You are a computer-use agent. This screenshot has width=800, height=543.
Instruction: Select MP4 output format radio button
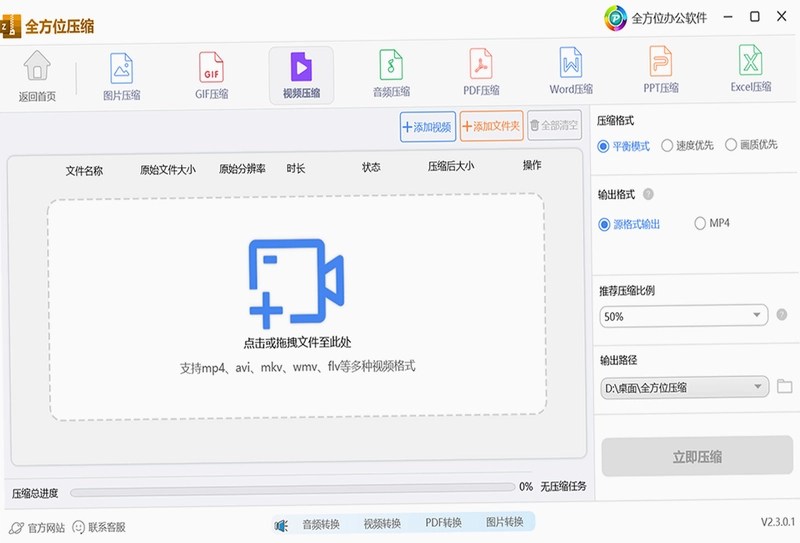700,223
